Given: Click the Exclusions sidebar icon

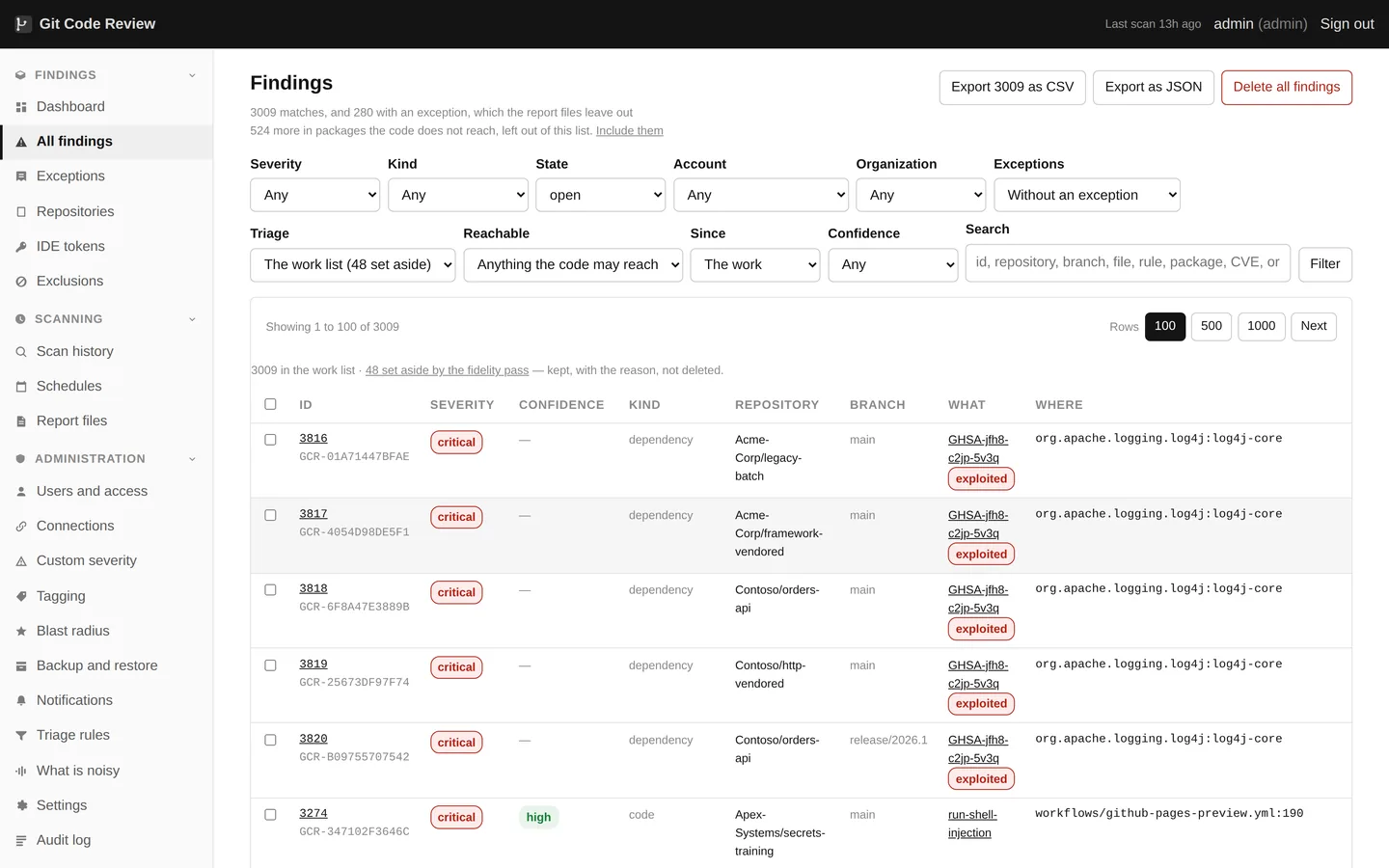Looking at the screenshot, I should click(x=21, y=282).
